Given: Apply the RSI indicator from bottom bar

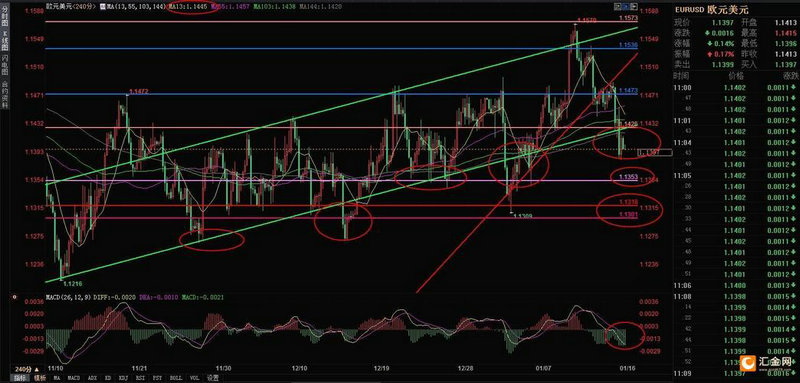Looking at the screenshot, I should (140, 378).
